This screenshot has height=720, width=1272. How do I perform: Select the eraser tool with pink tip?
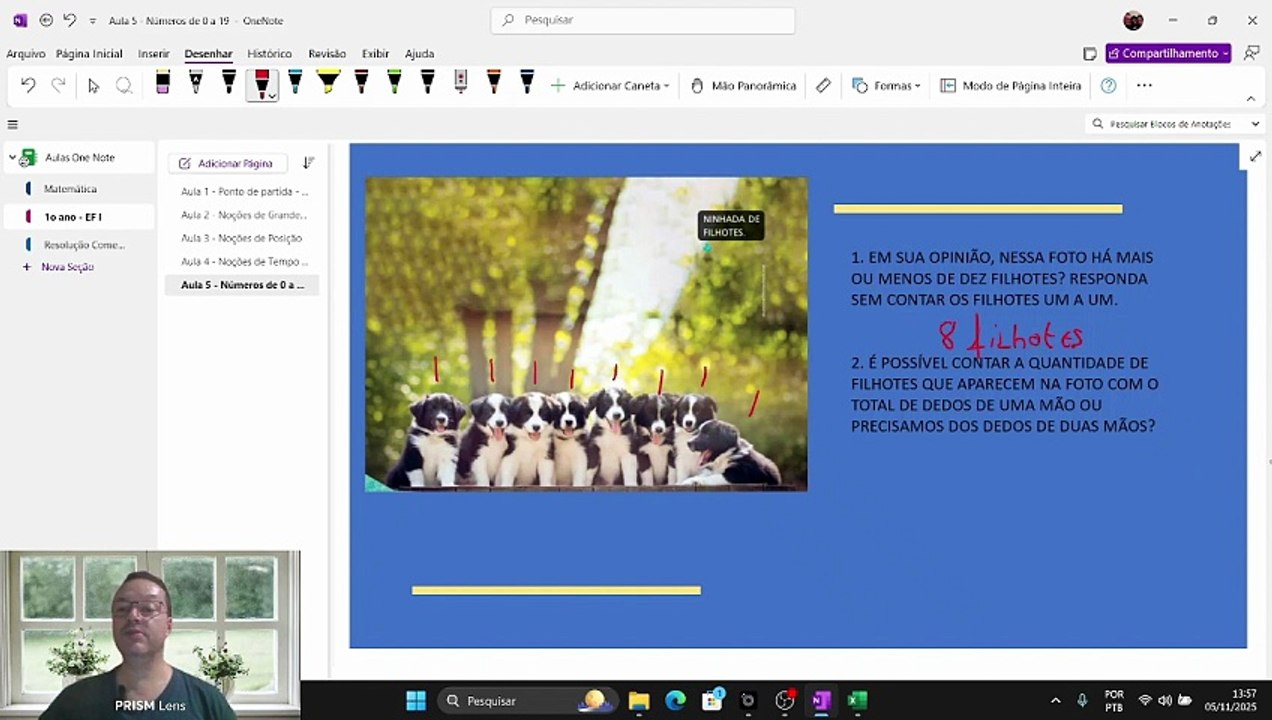163,84
